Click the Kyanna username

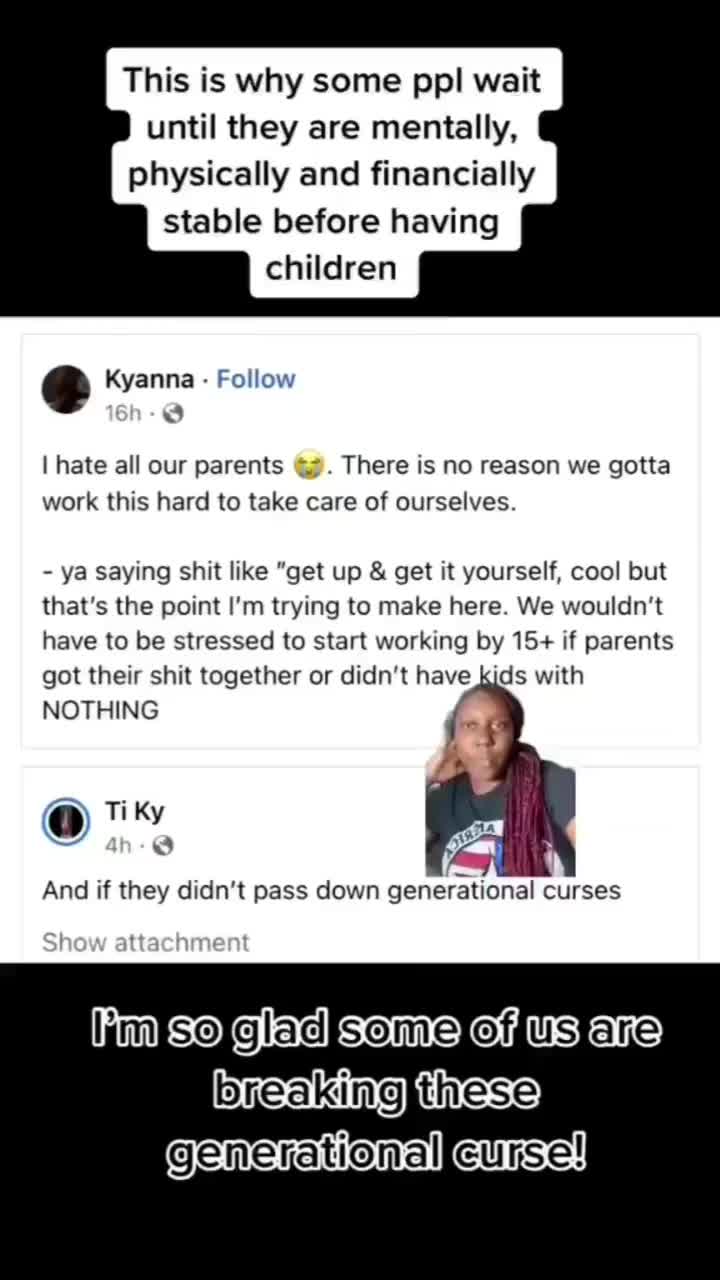coord(149,379)
